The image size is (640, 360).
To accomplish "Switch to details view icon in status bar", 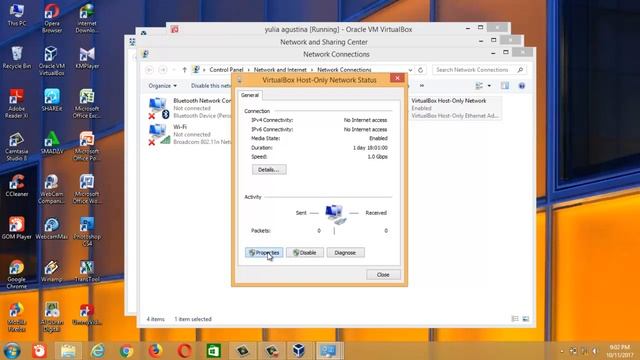I will (x=515, y=319).
